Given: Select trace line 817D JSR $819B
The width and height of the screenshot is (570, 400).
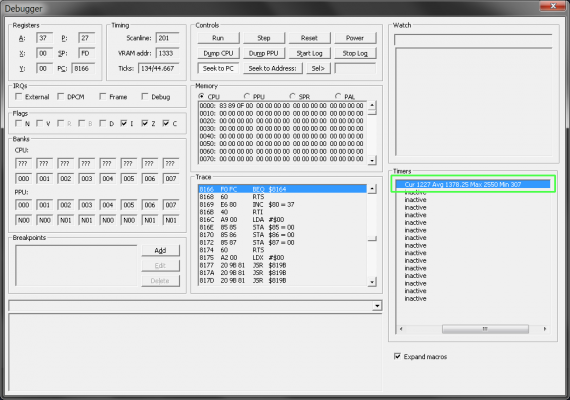Looking at the screenshot, I should (x=282, y=280).
